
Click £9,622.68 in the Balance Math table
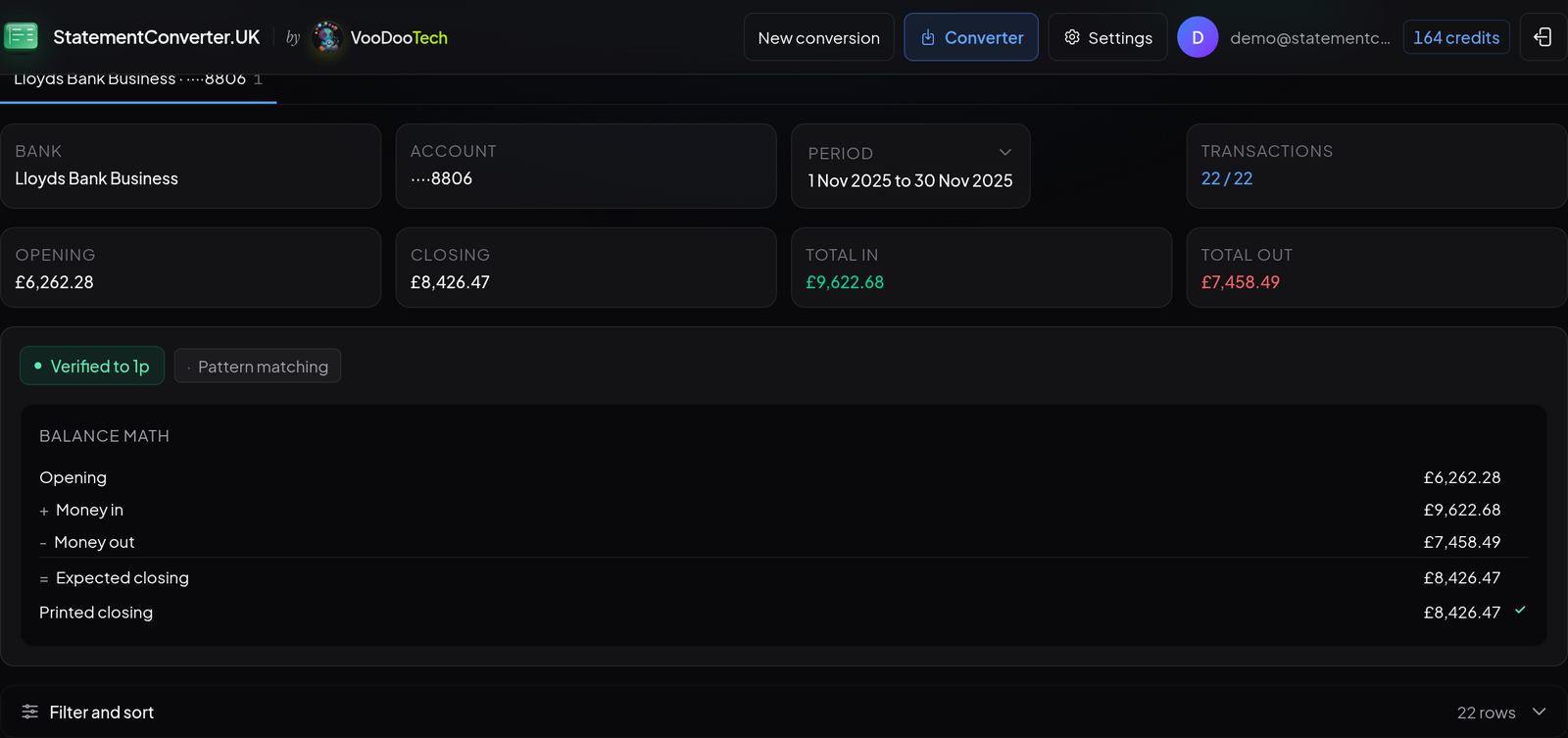(1462, 510)
